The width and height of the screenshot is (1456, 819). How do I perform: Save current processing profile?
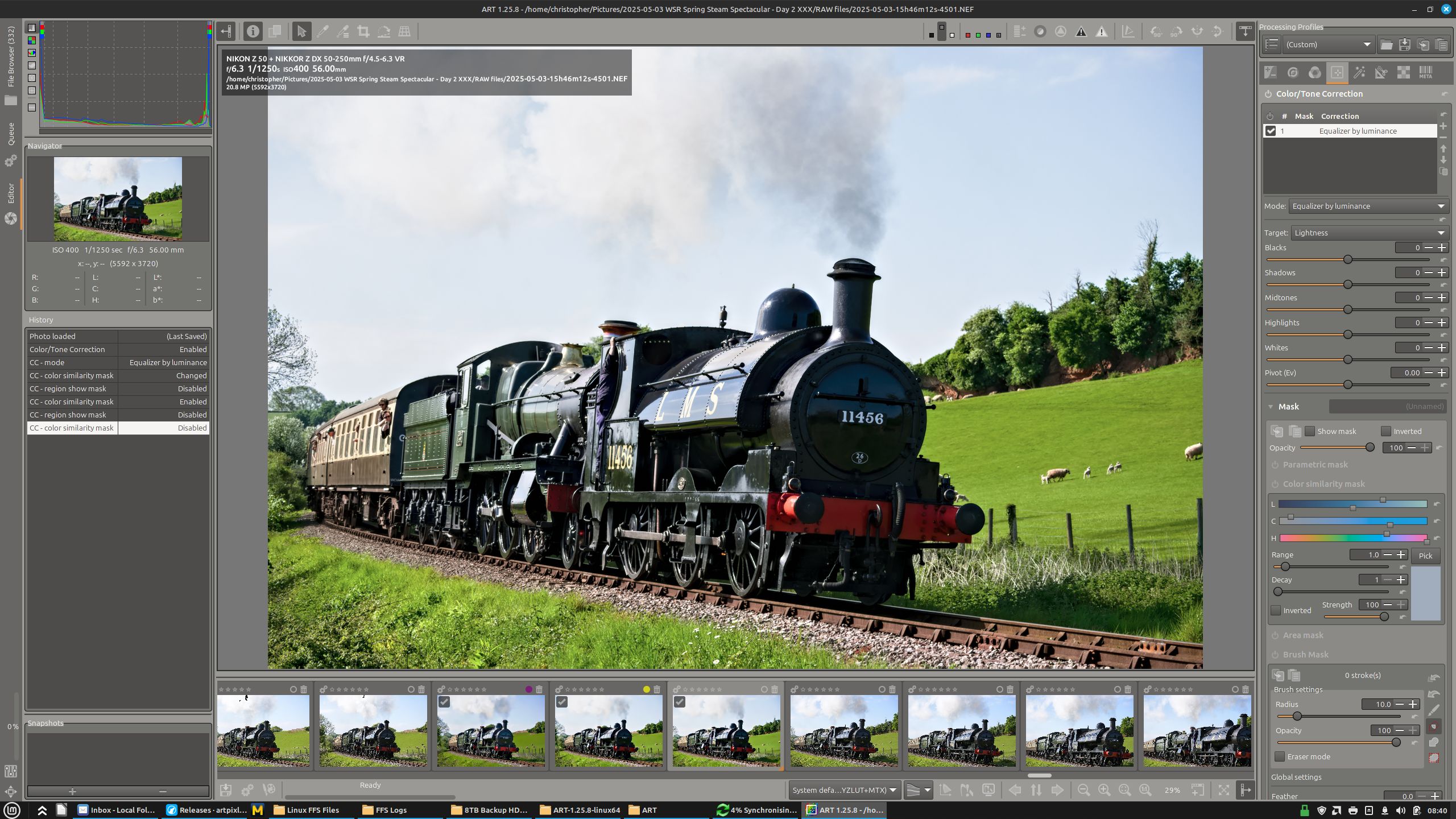pos(1405,44)
